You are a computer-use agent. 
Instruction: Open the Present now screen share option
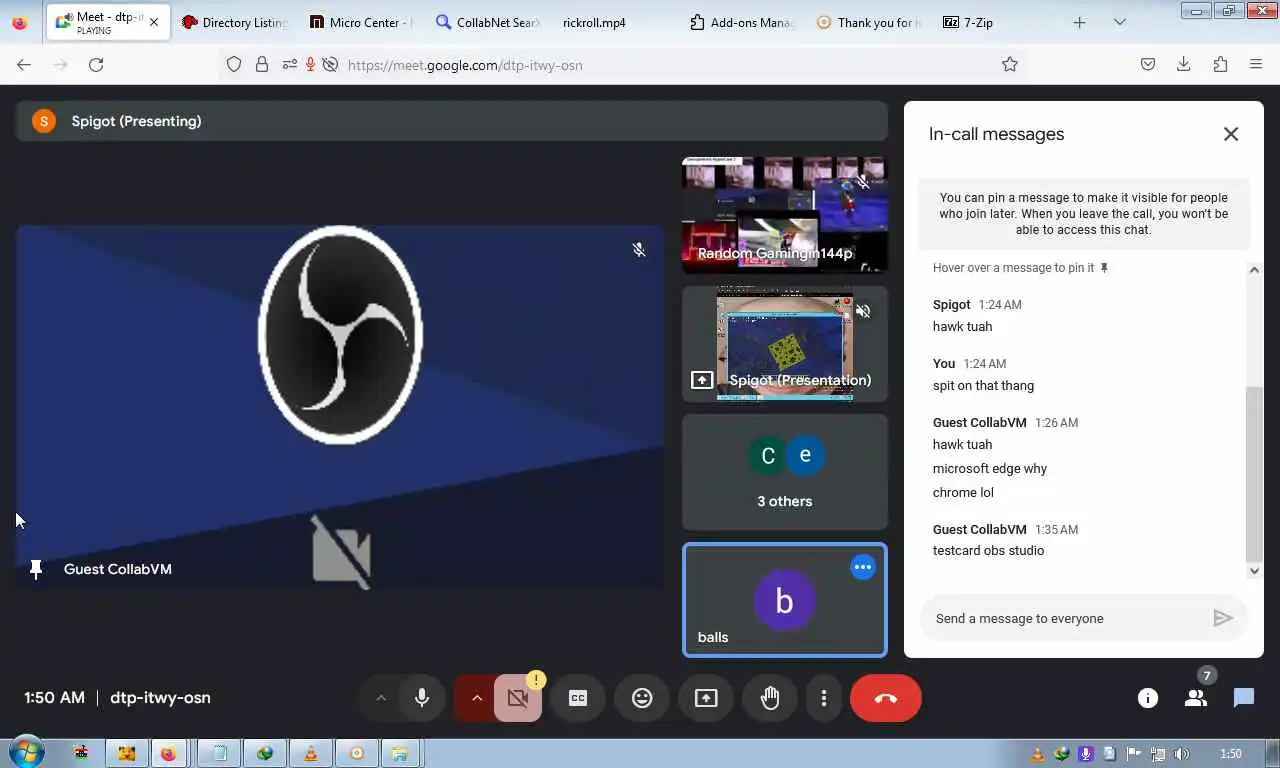click(x=706, y=698)
